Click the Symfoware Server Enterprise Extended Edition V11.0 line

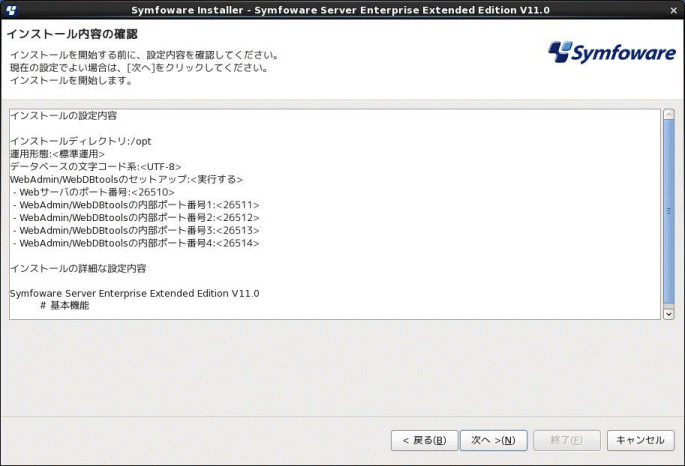(x=135, y=293)
